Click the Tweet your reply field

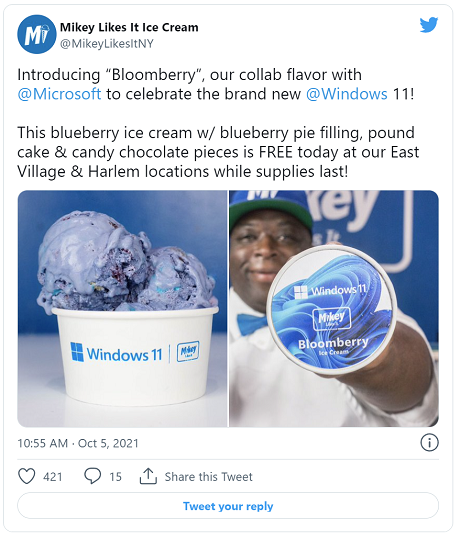point(228,506)
